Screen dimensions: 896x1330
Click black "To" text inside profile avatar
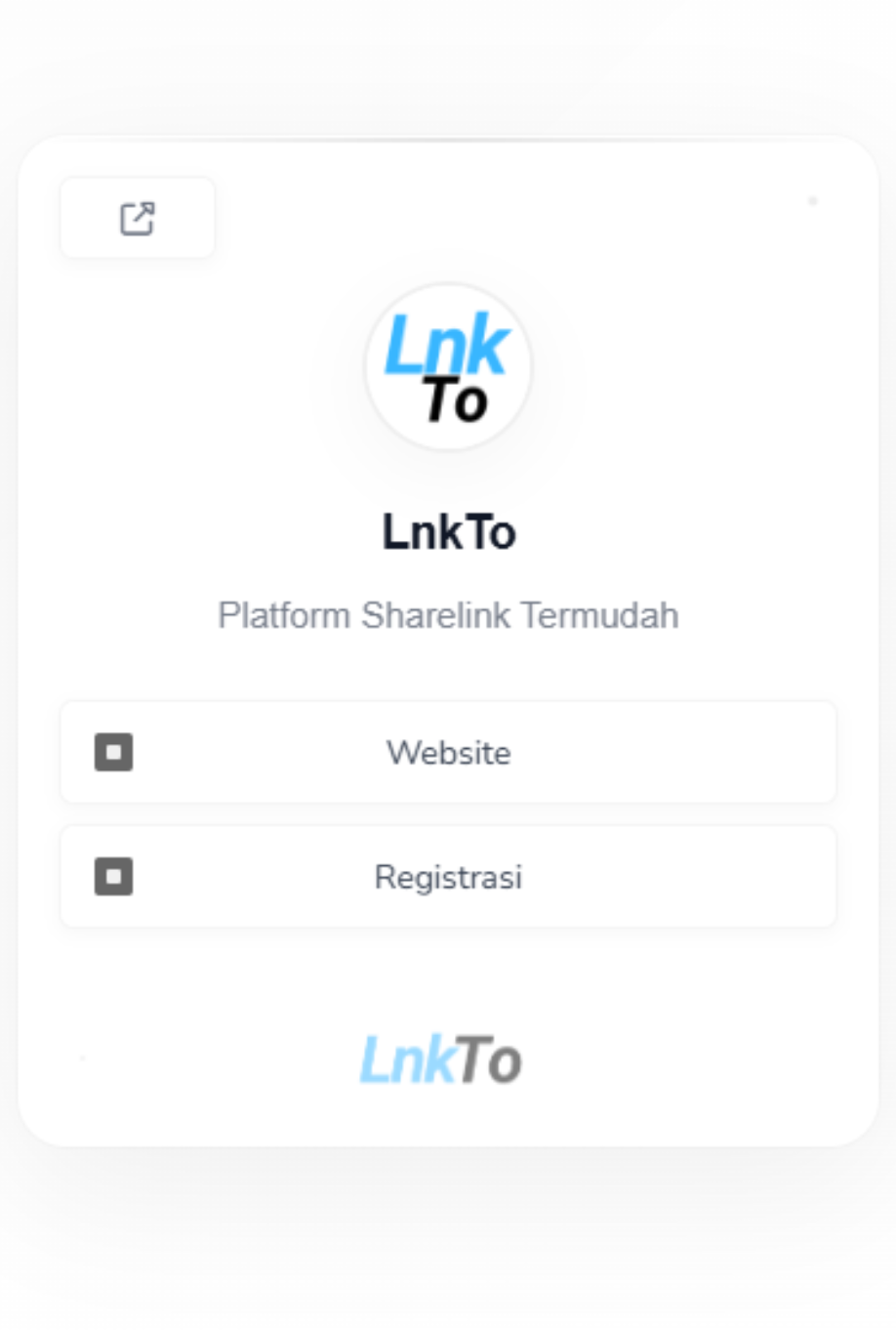pos(454,401)
